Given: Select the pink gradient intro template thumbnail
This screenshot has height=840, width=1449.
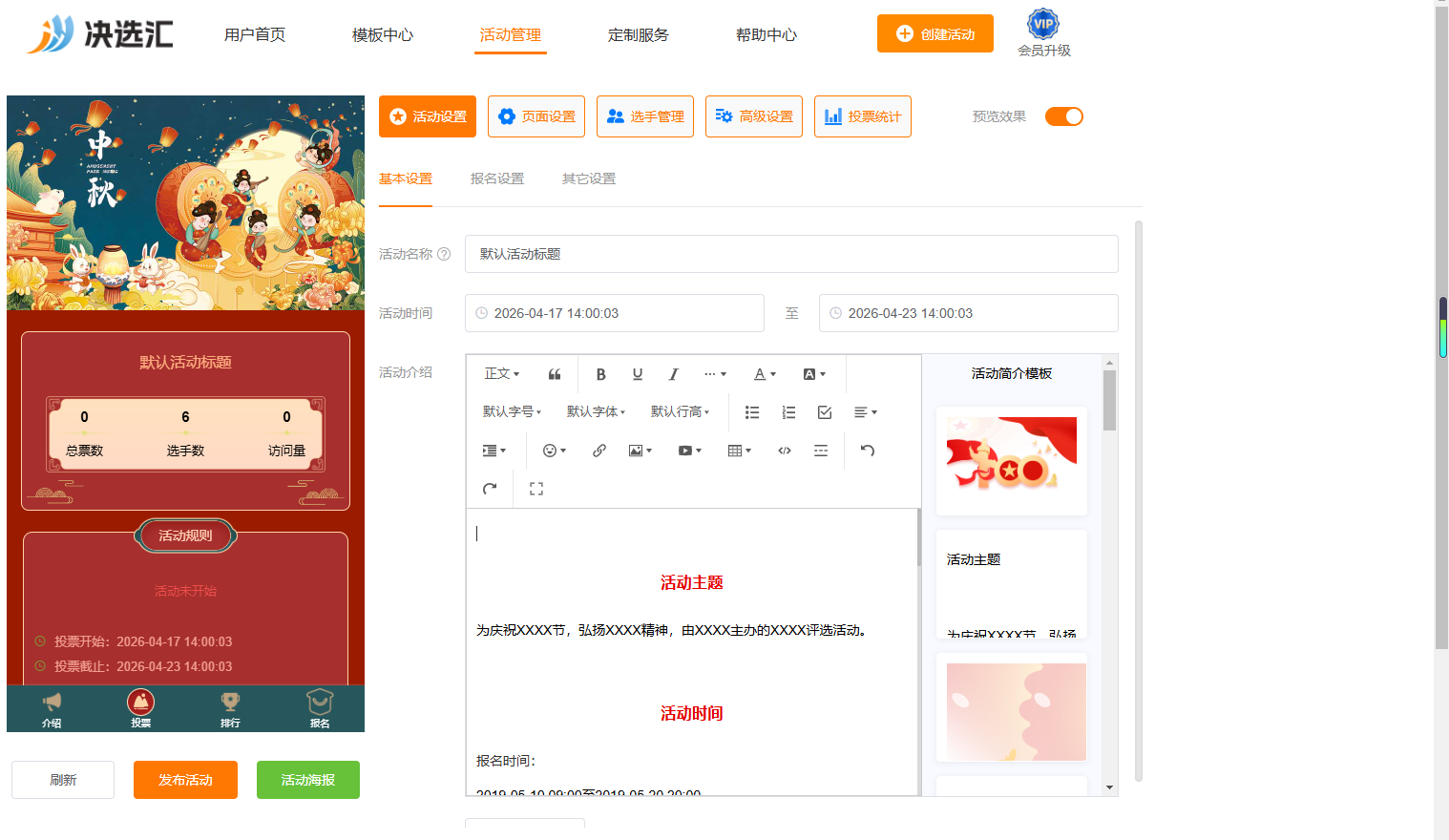Looking at the screenshot, I should 1012,707.
